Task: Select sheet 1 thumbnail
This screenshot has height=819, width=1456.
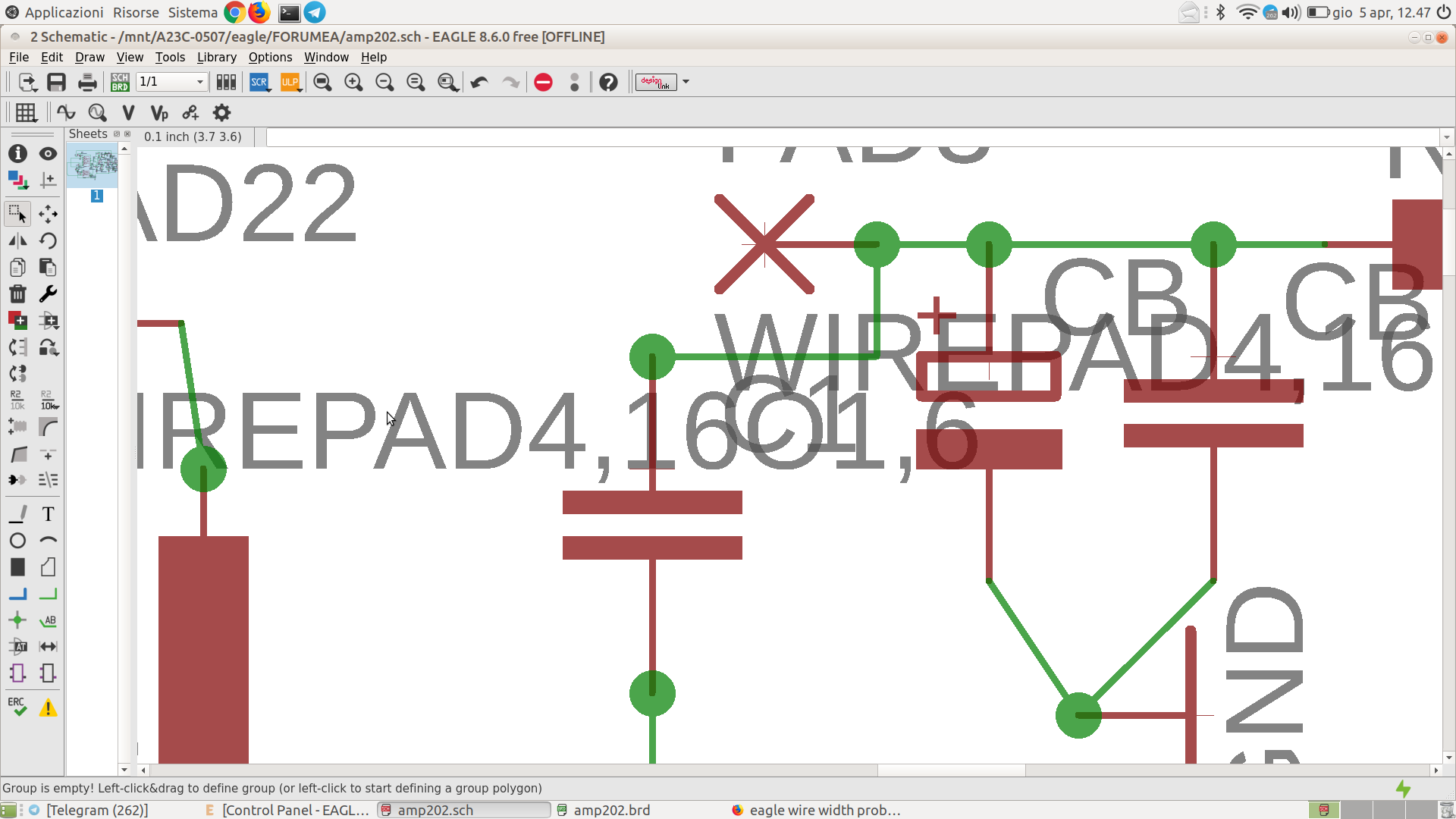Action: pos(93,165)
